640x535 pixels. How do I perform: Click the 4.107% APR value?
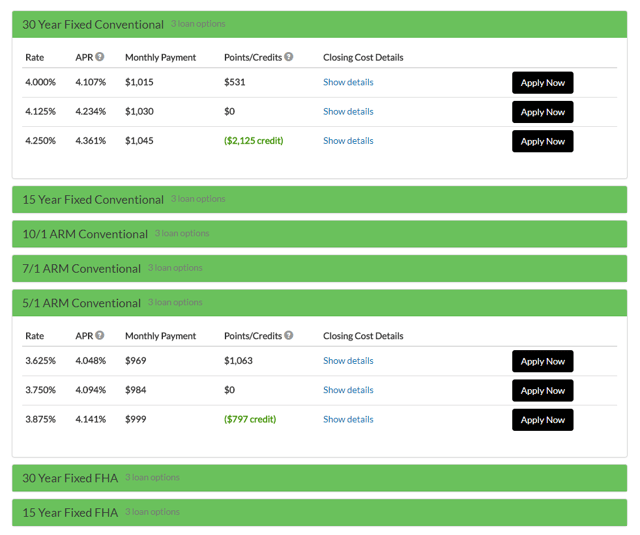click(x=91, y=82)
